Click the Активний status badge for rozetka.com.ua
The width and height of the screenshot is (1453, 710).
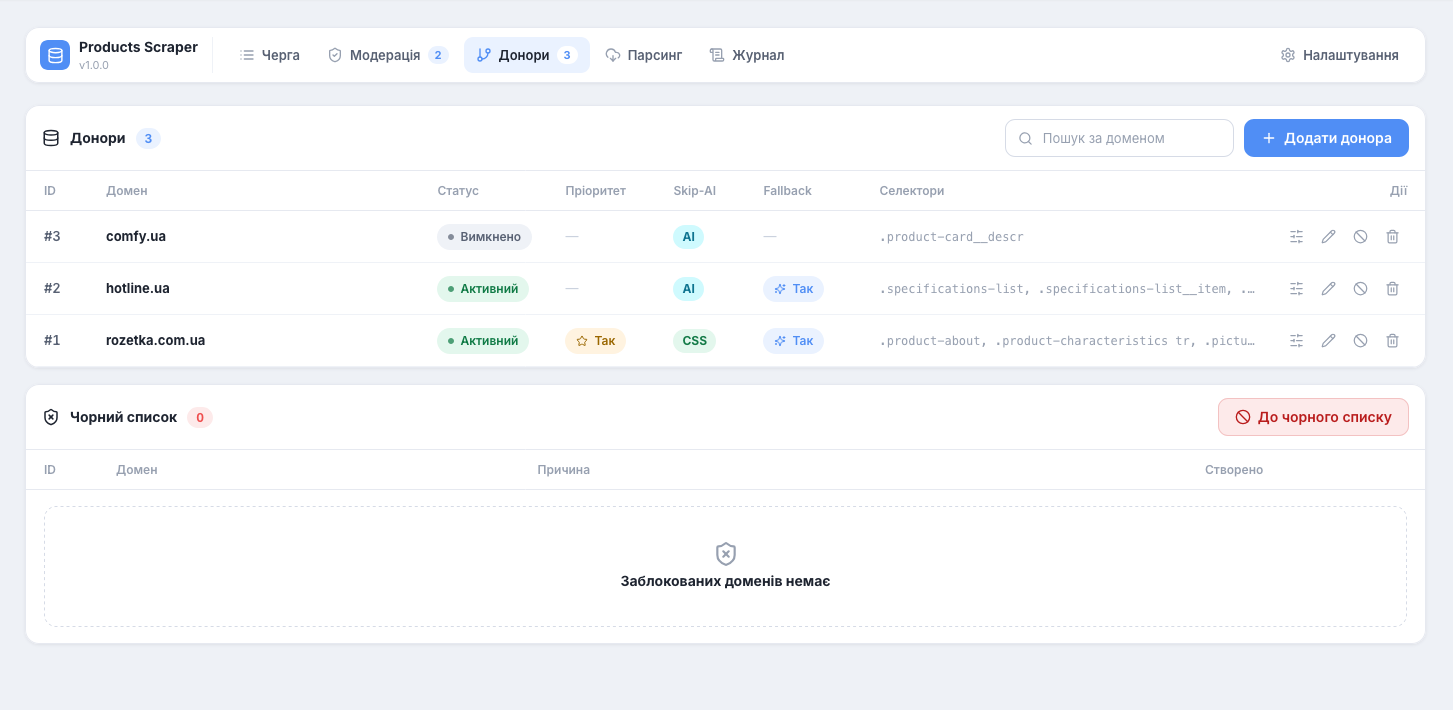click(483, 341)
